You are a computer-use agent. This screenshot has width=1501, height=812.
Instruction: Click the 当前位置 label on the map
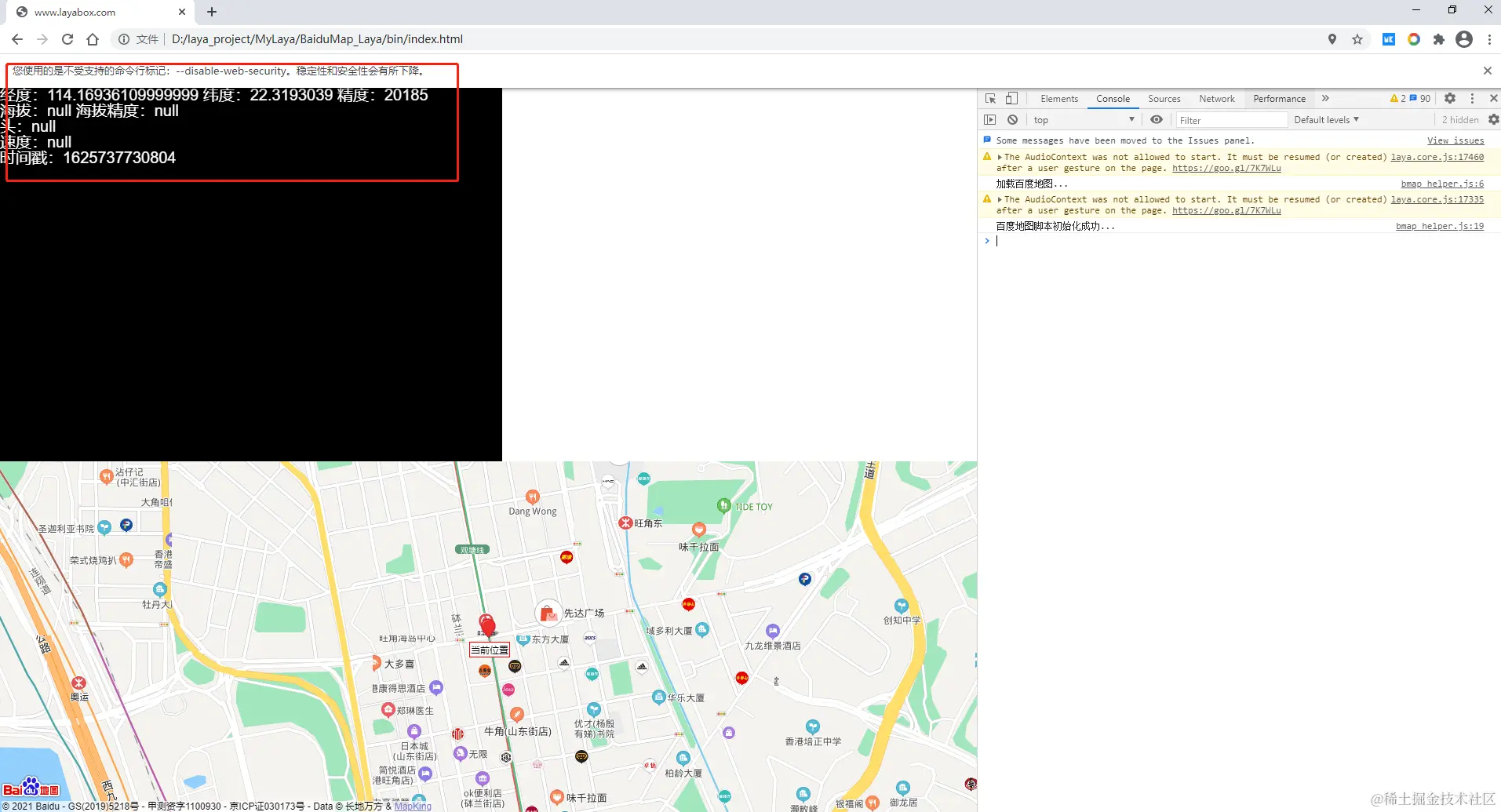coord(490,650)
